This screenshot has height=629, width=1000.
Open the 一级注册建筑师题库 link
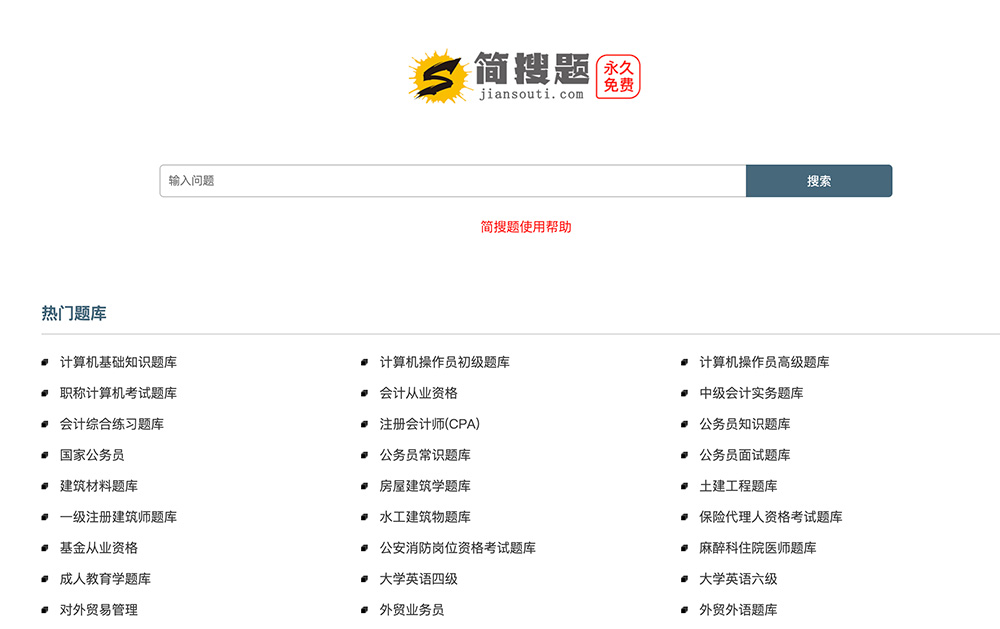(116, 517)
